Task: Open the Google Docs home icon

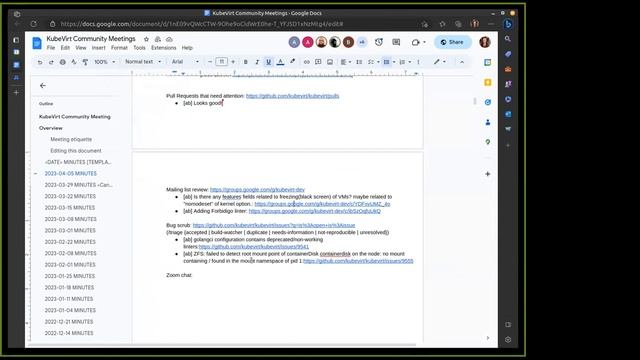Action: [x=37, y=42]
